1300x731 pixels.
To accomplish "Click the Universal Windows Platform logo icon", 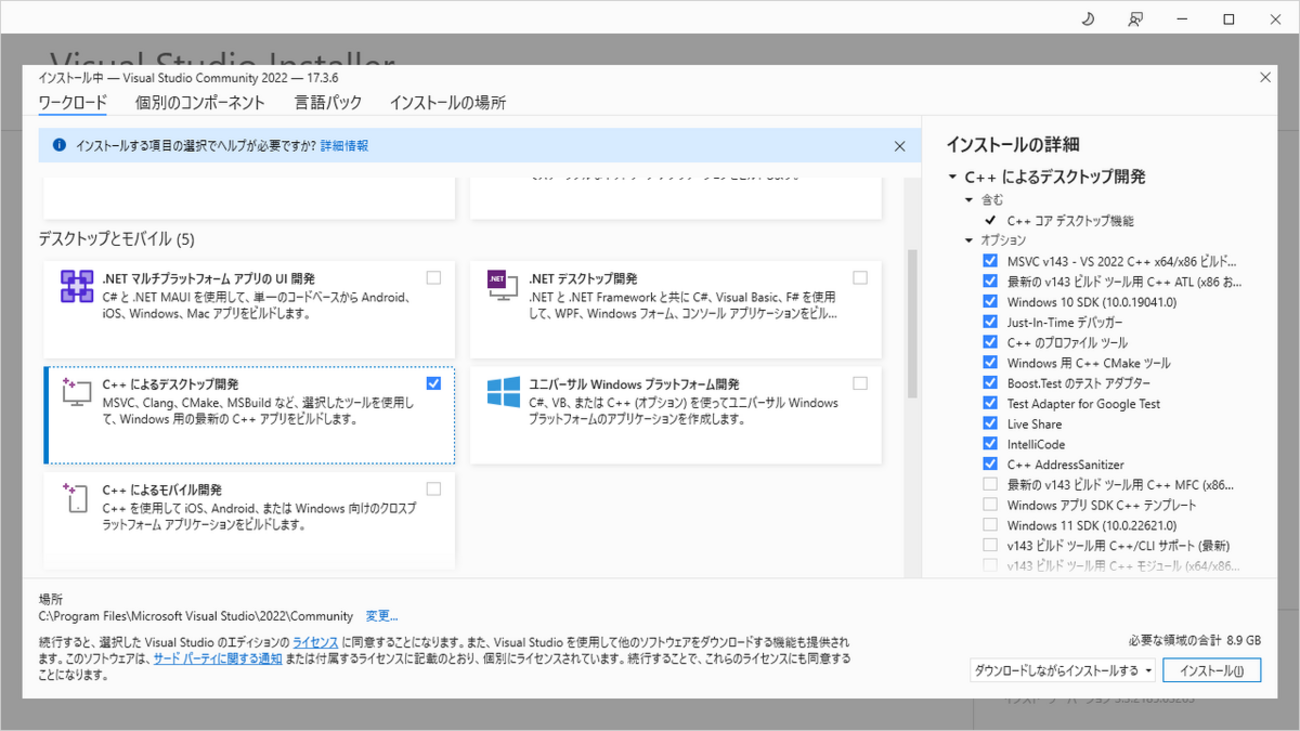I will [x=502, y=392].
